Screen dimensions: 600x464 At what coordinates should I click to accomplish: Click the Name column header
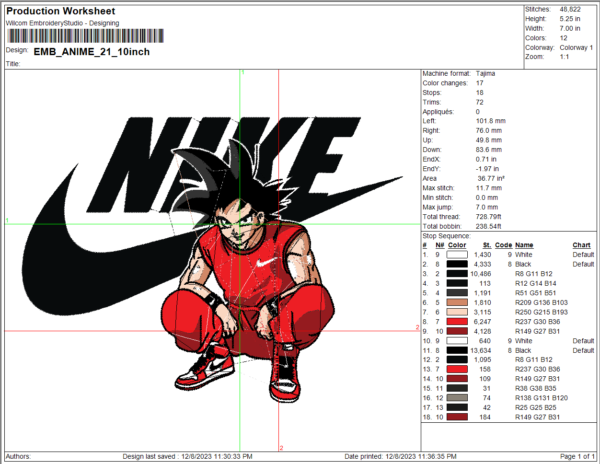coord(524,245)
